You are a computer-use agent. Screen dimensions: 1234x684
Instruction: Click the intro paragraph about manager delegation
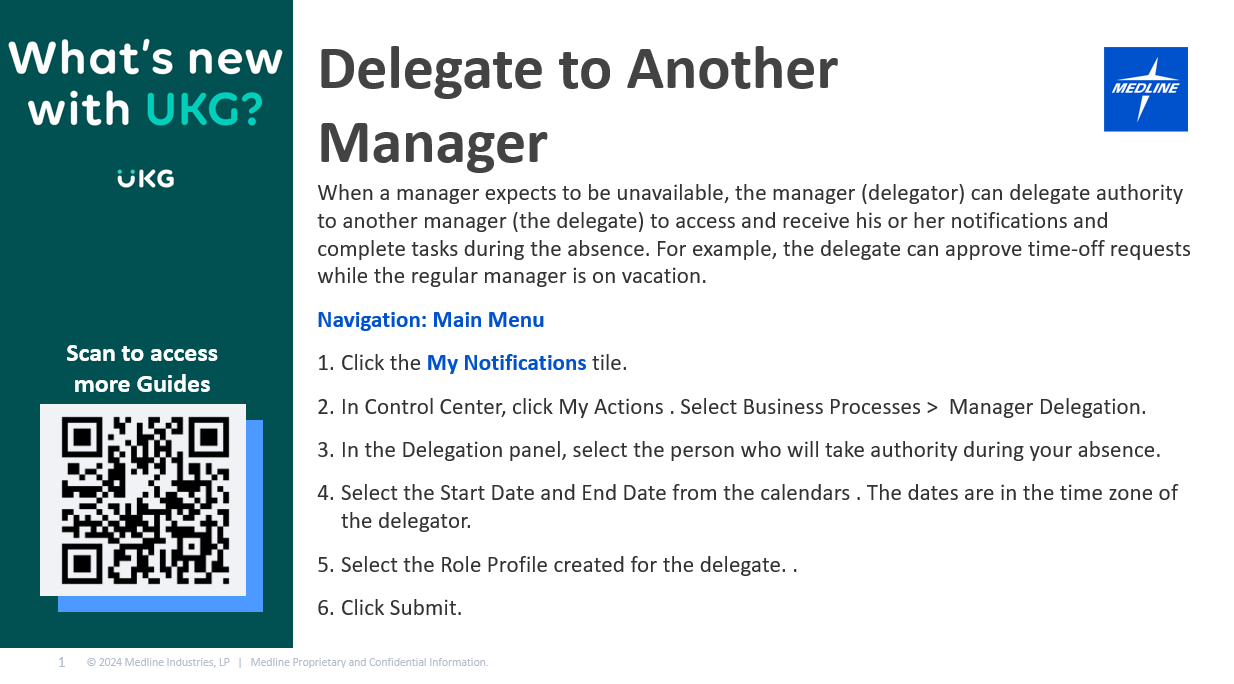pos(753,234)
